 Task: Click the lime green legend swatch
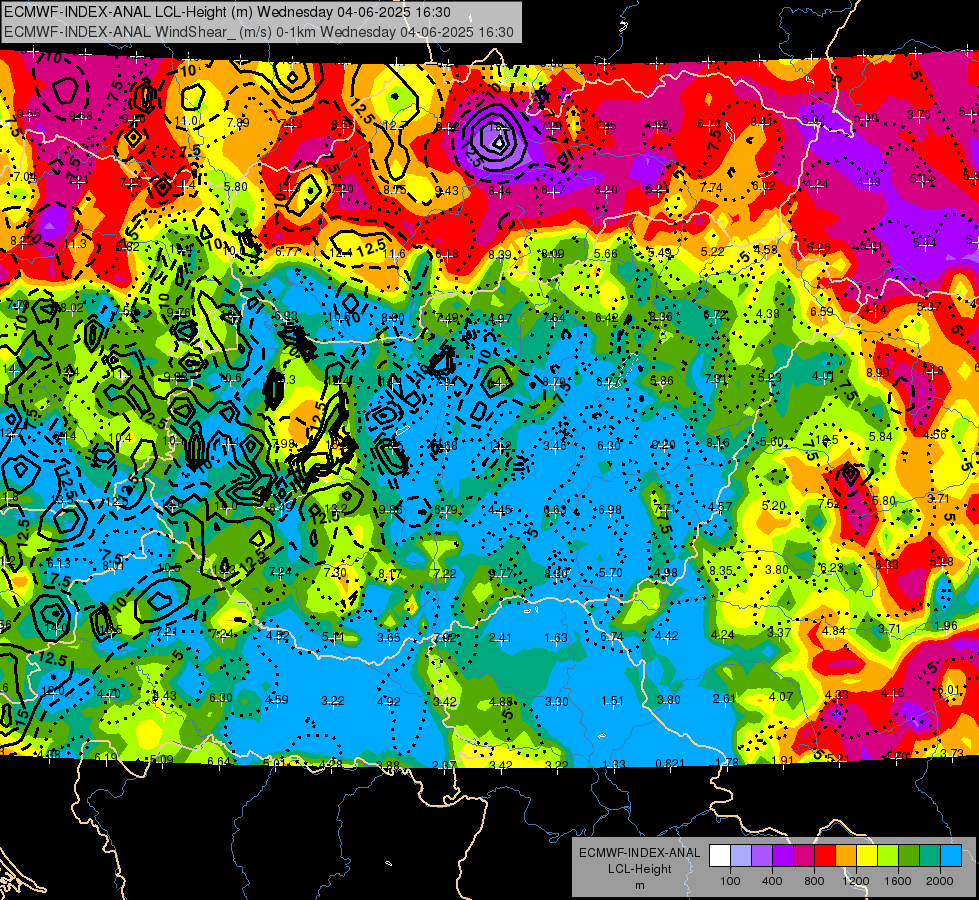point(888,855)
